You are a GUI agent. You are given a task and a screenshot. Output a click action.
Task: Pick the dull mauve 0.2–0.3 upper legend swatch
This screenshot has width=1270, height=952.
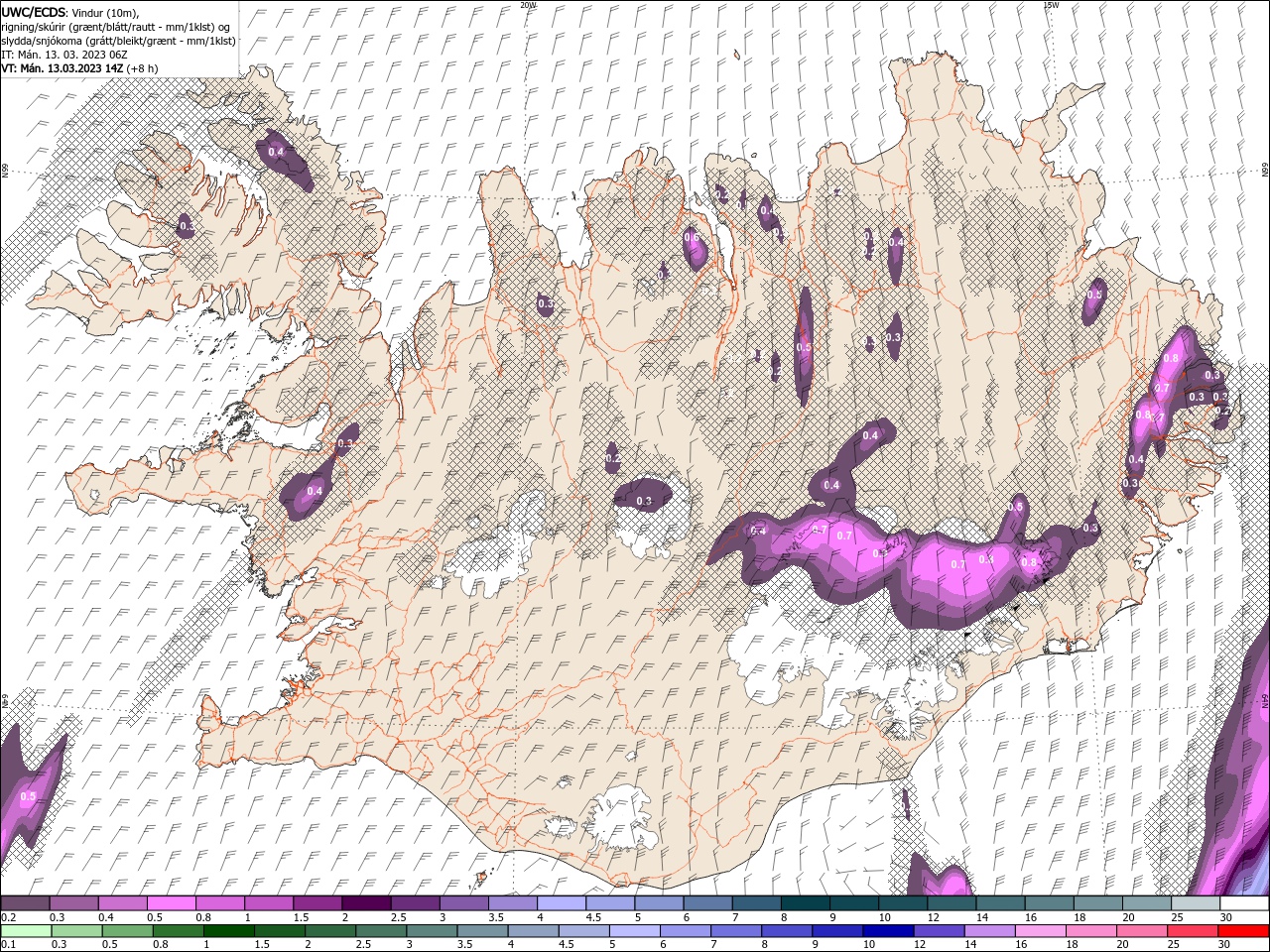(25, 903)
